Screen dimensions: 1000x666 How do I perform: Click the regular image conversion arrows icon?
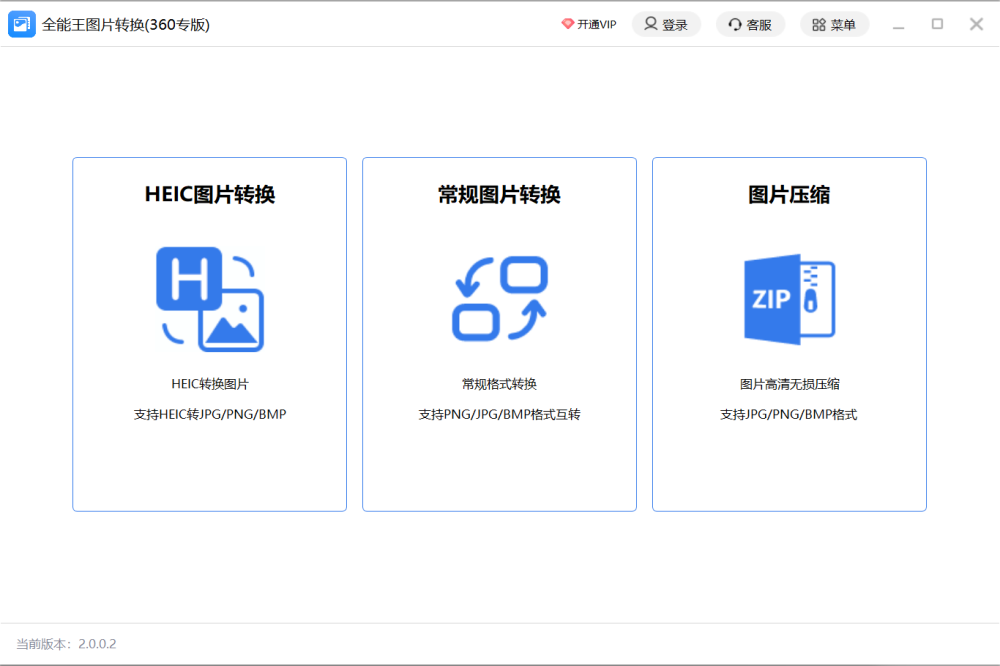click(499, 299)
